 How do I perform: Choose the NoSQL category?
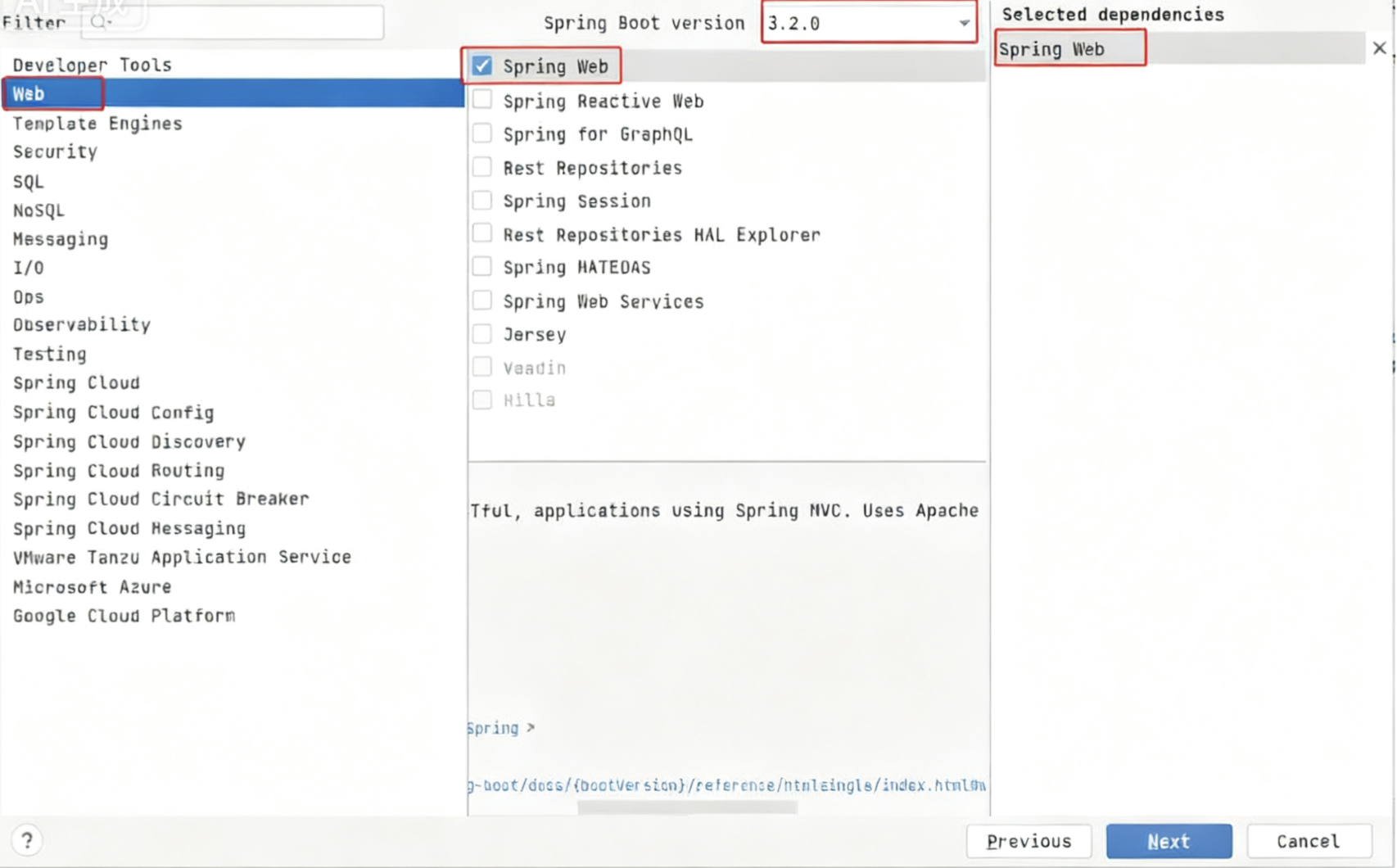(233, 210)
